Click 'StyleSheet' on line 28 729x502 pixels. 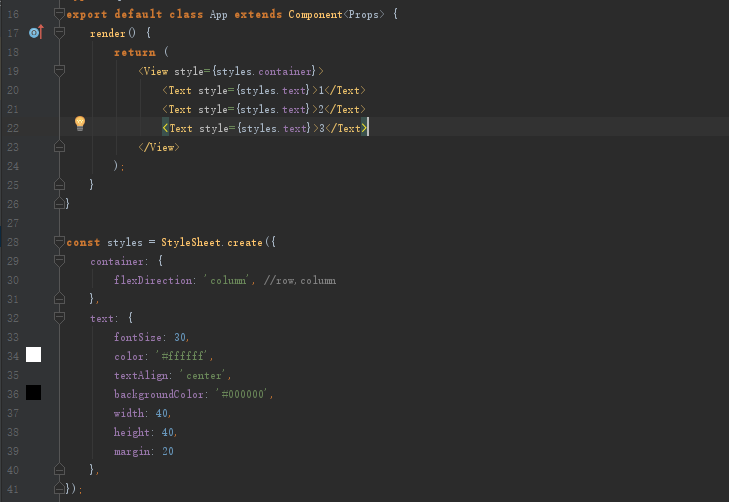[x=191, y=242]
